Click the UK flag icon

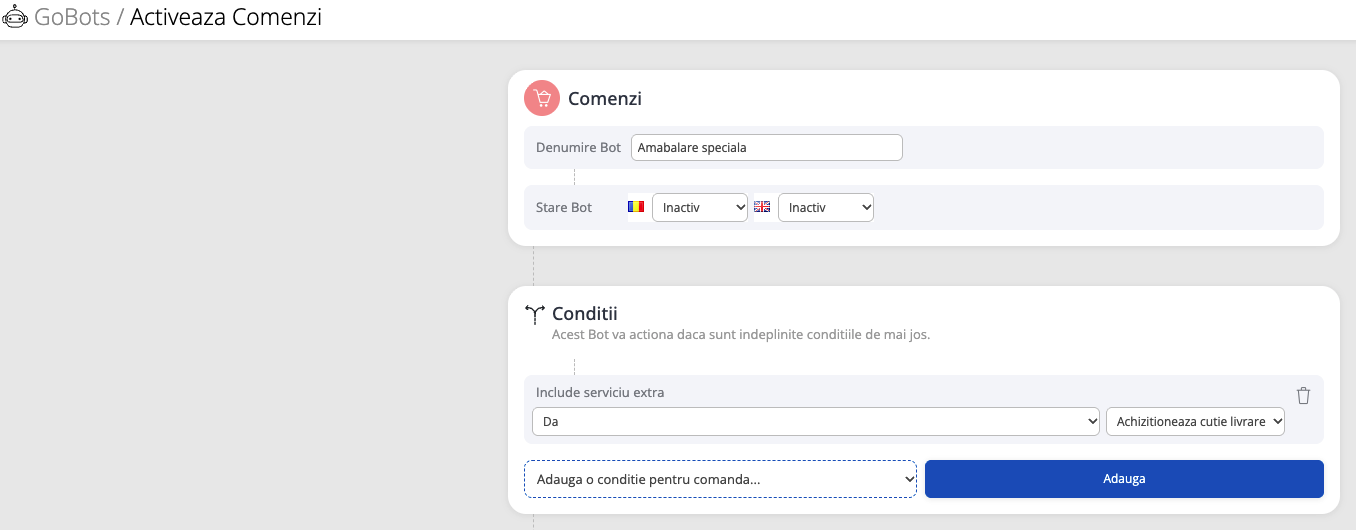coord(762,206)
